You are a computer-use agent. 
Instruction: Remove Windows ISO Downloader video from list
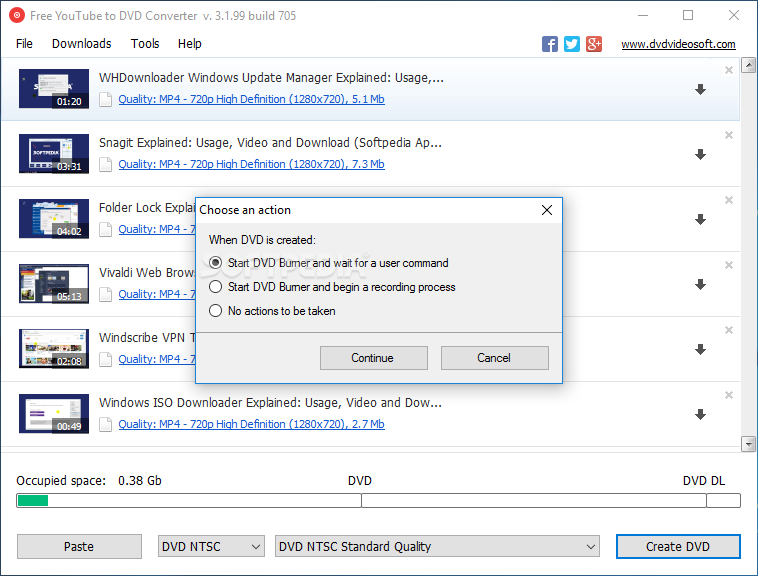tap(729, 395)
